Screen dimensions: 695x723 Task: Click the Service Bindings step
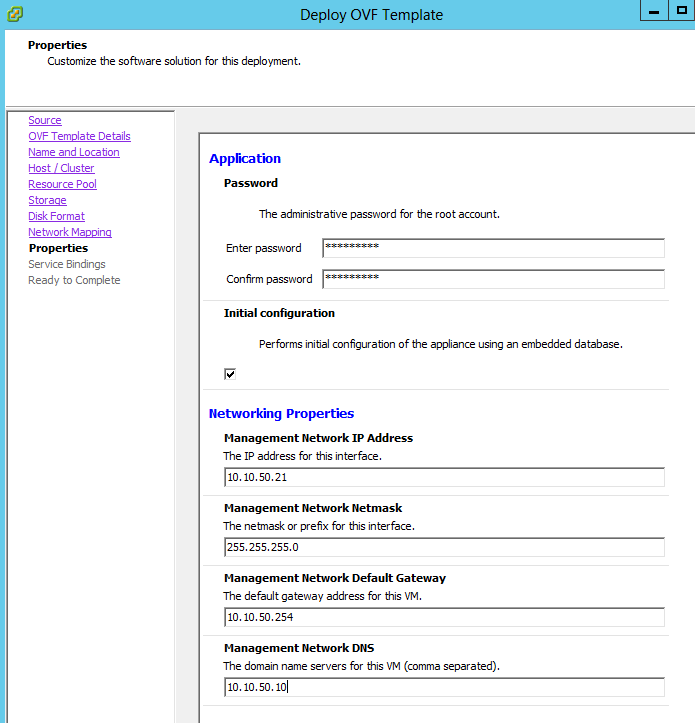pyautogui.click(x=66, y=264)
